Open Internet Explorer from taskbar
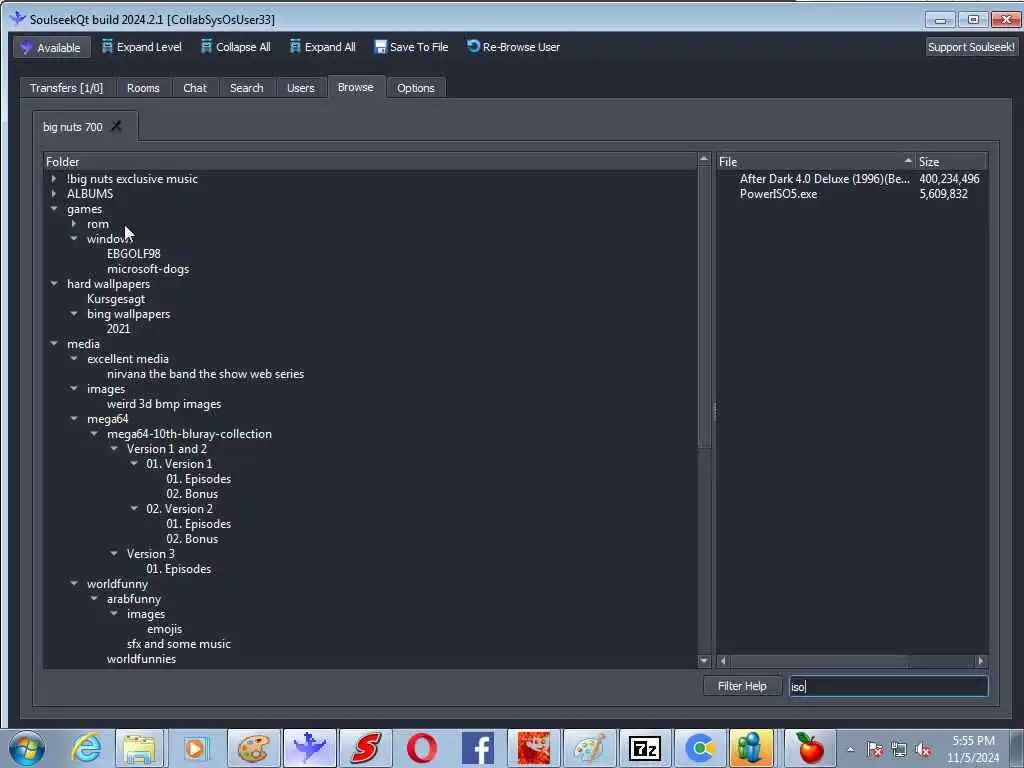The width and height of the screenshot is (1024, 768). point(86,748)
